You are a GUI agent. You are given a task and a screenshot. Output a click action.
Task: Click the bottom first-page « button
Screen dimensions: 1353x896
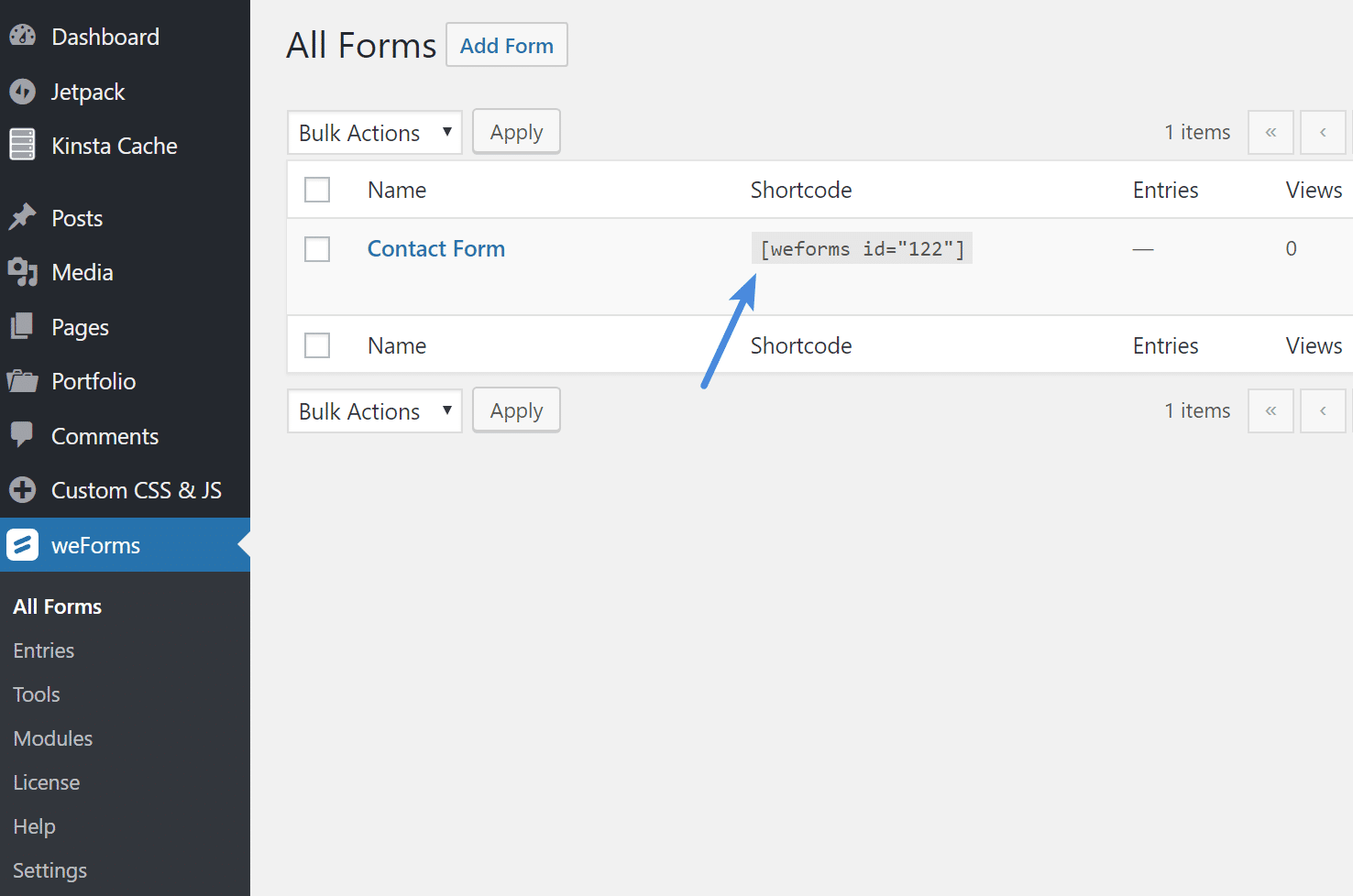tap(1270, 410)
